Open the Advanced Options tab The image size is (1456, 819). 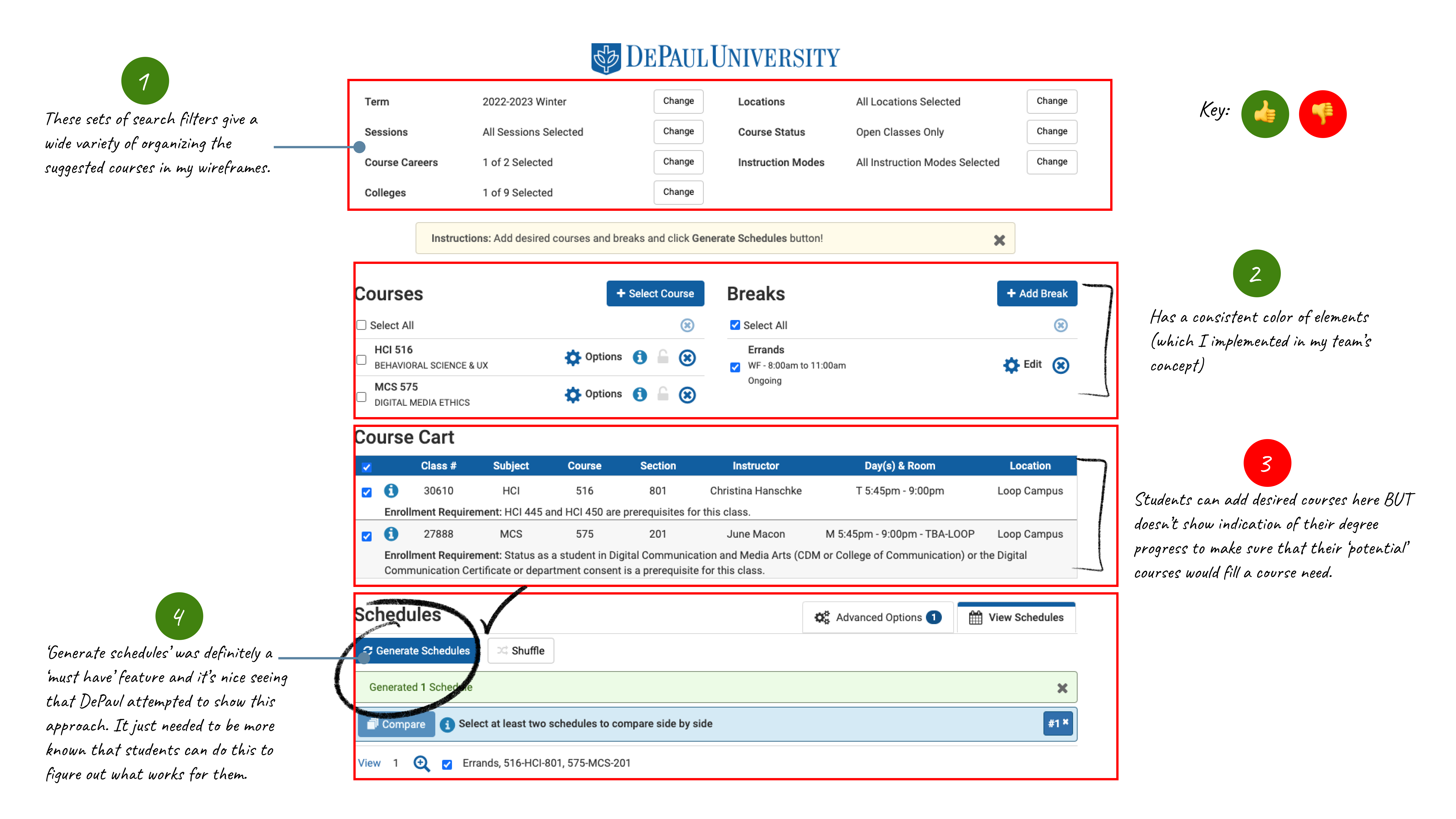coord(878,617)
